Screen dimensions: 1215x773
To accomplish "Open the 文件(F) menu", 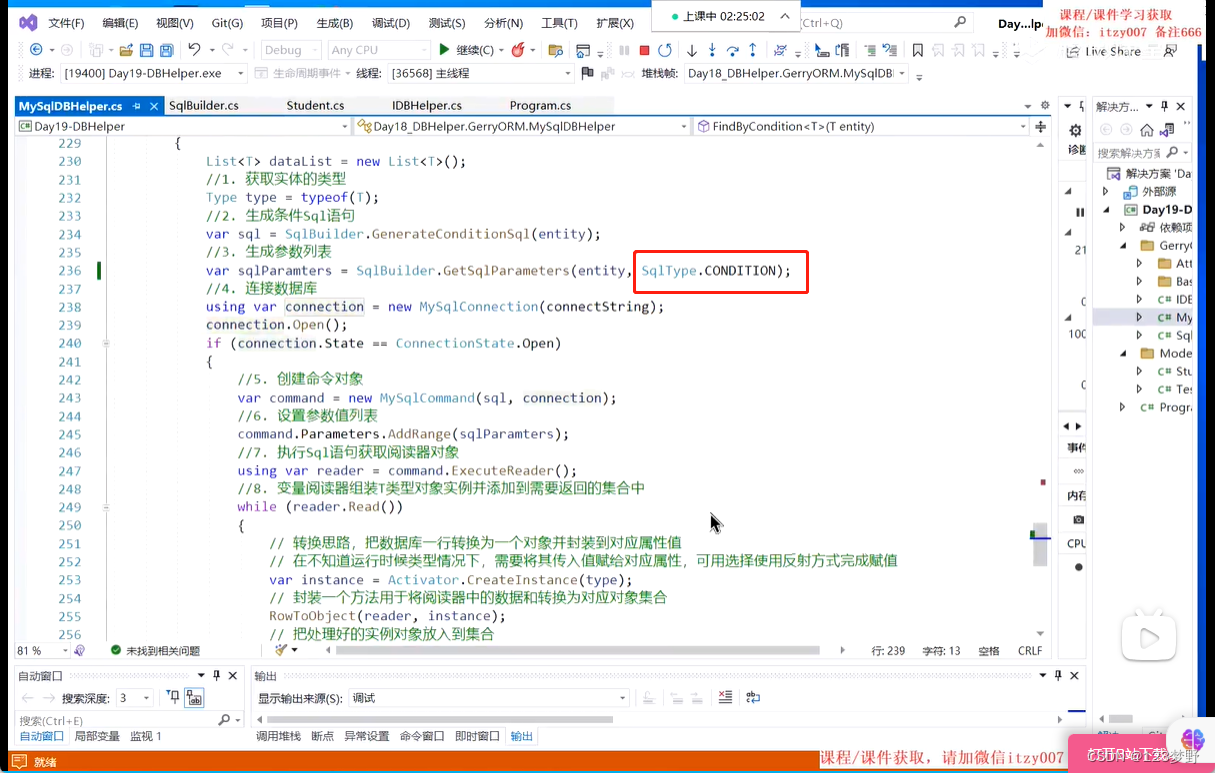I will point(66,23).
